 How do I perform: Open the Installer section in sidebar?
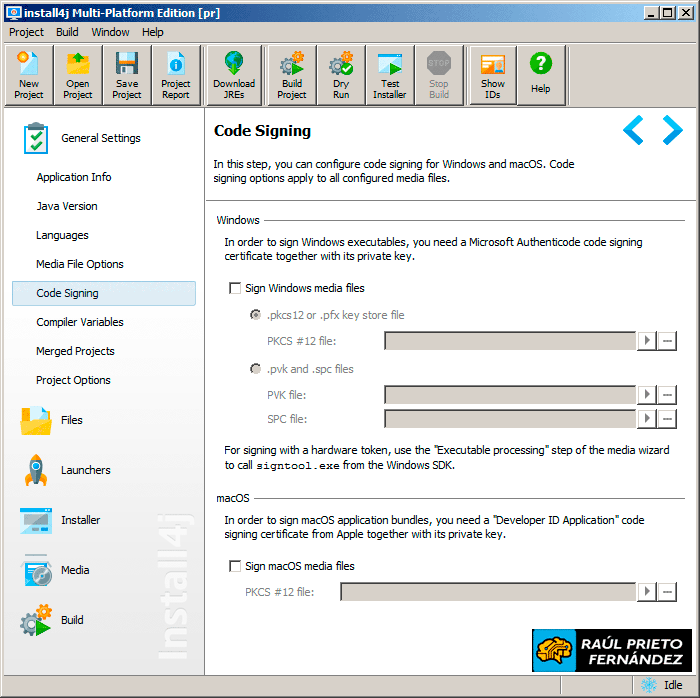pos(61,520)
